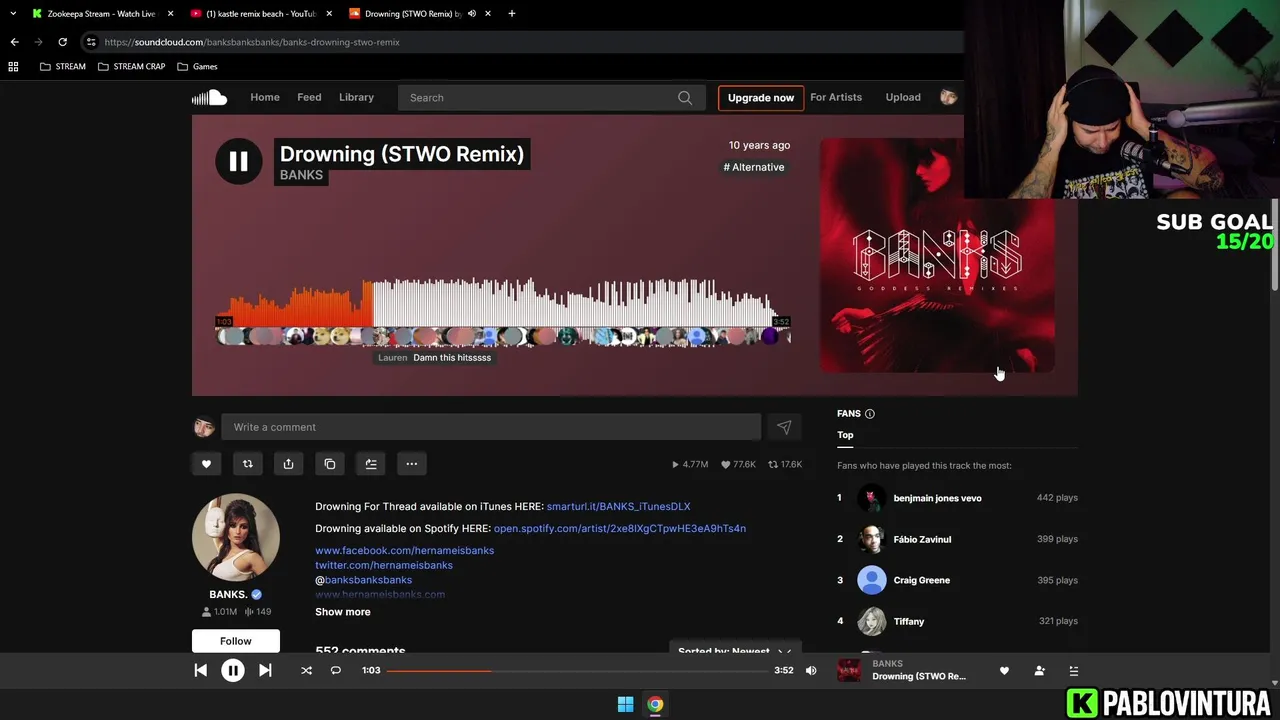1280x720 pixels.
Task: Open fan benjmain jones vevo profile
Action: click(x=937, y=498)
